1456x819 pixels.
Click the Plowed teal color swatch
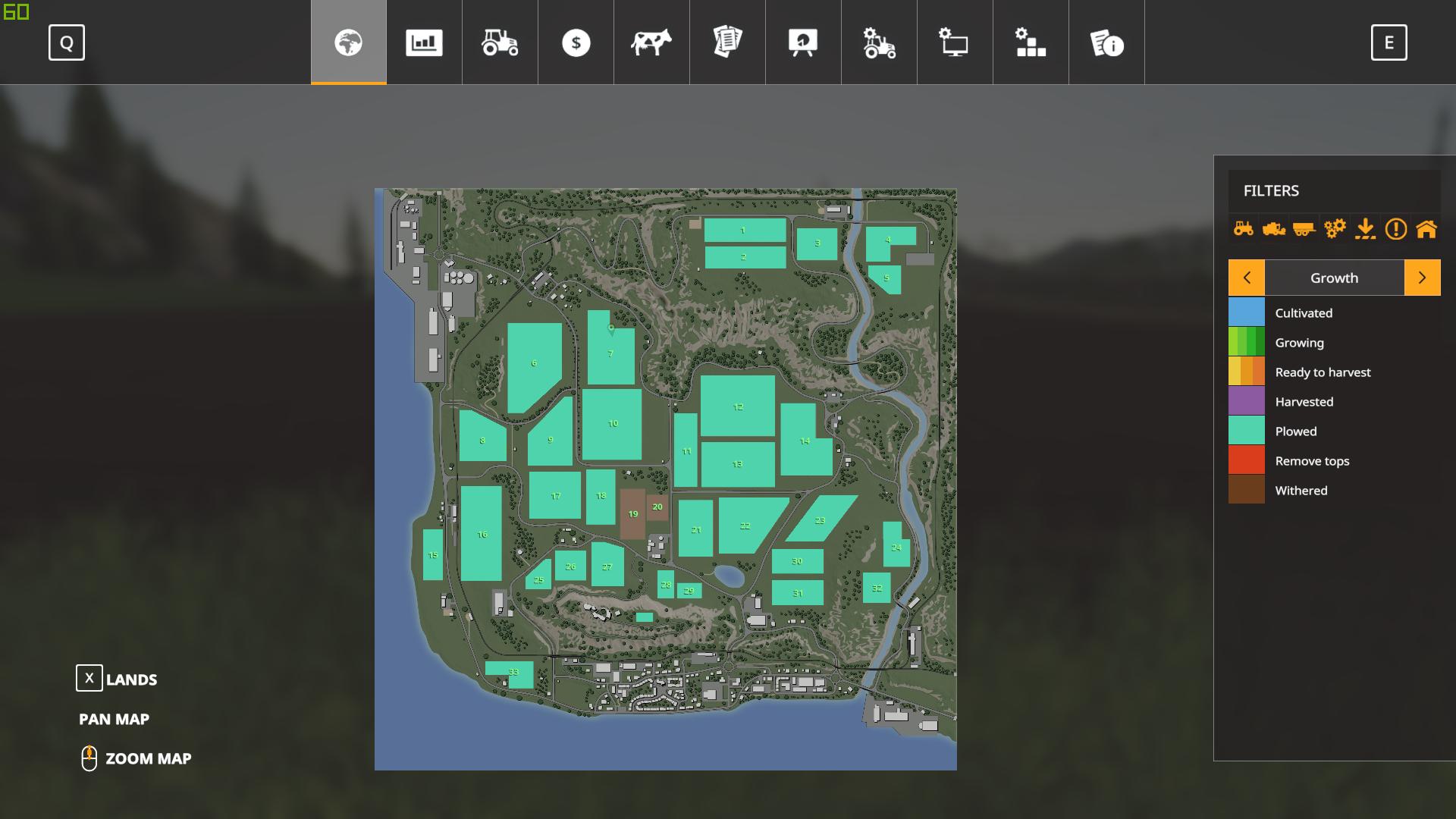tap(1247, 431)
